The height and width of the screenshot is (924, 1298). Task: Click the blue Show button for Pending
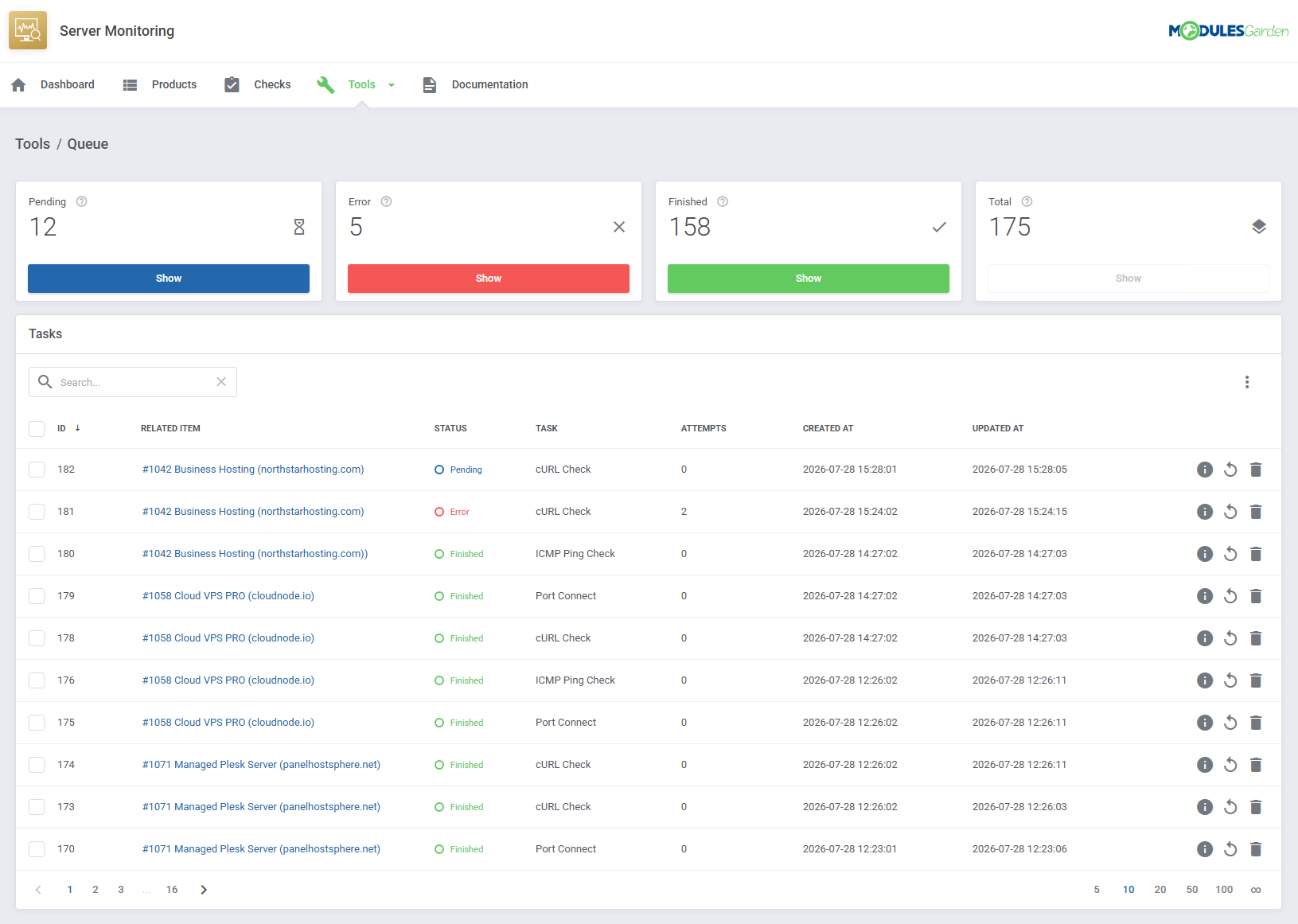pos(169,279)
